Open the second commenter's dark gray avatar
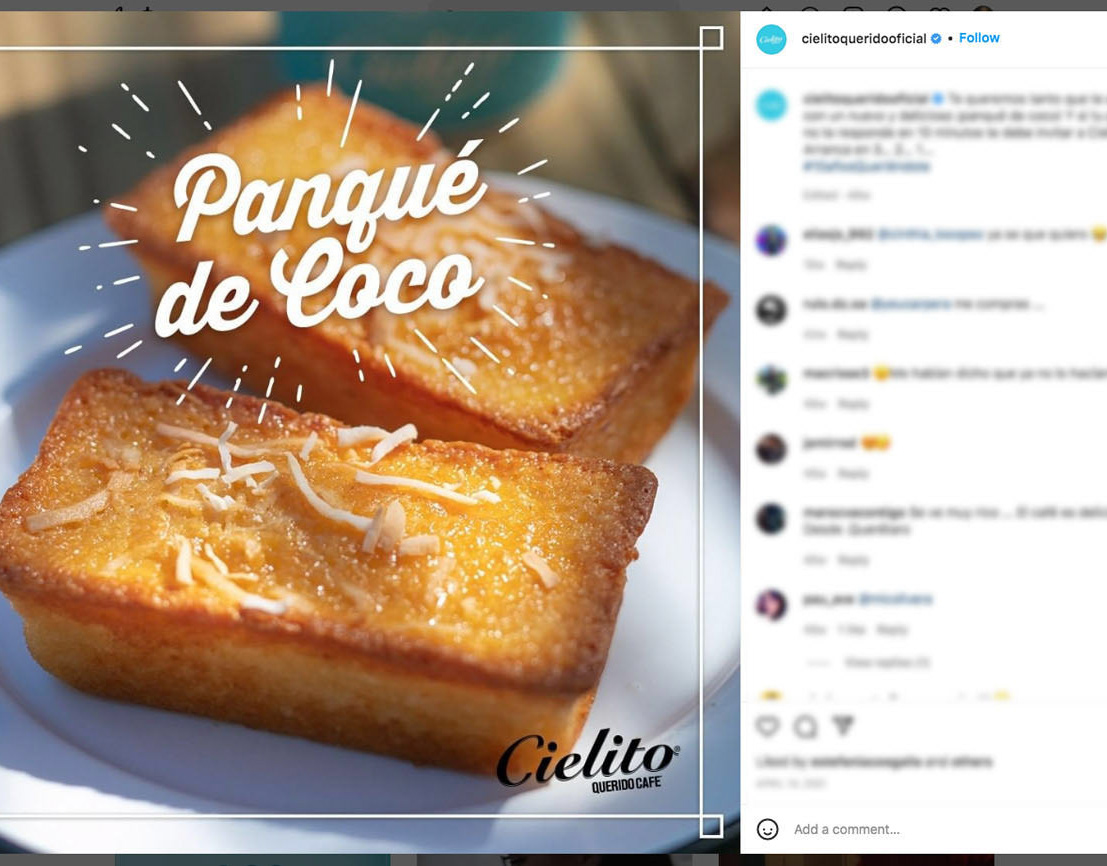The height and width of the screenshot is (866, 1107). click(x=771, y=310)
